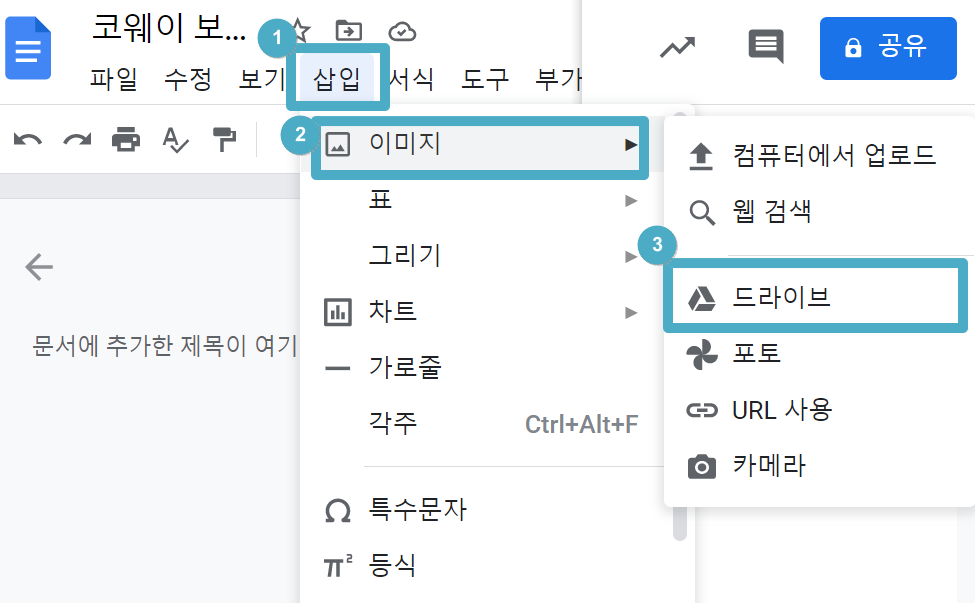The height and width of the screenshot is (603, 975).
Task: Open comment history icon
Action: coord(765,47)
